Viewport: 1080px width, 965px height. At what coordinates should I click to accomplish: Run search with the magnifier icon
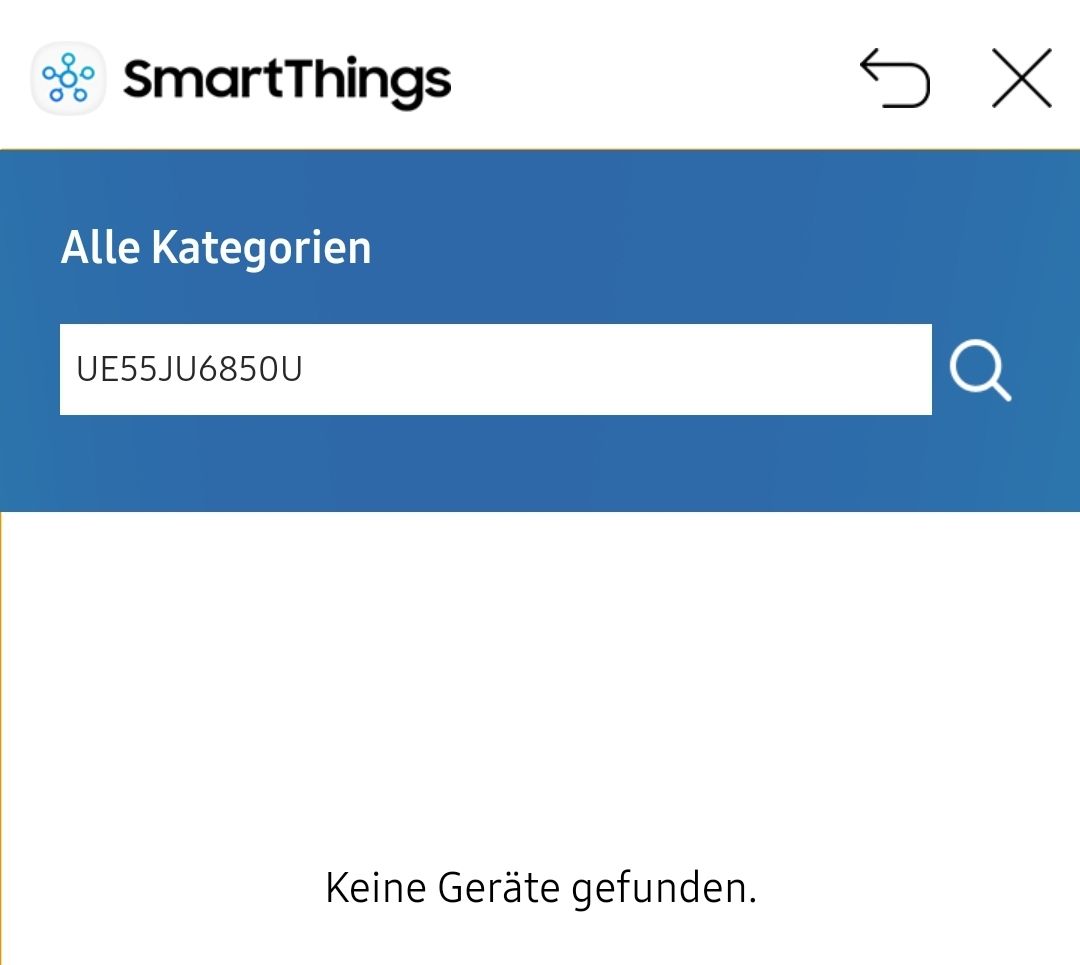click(979, 371)
